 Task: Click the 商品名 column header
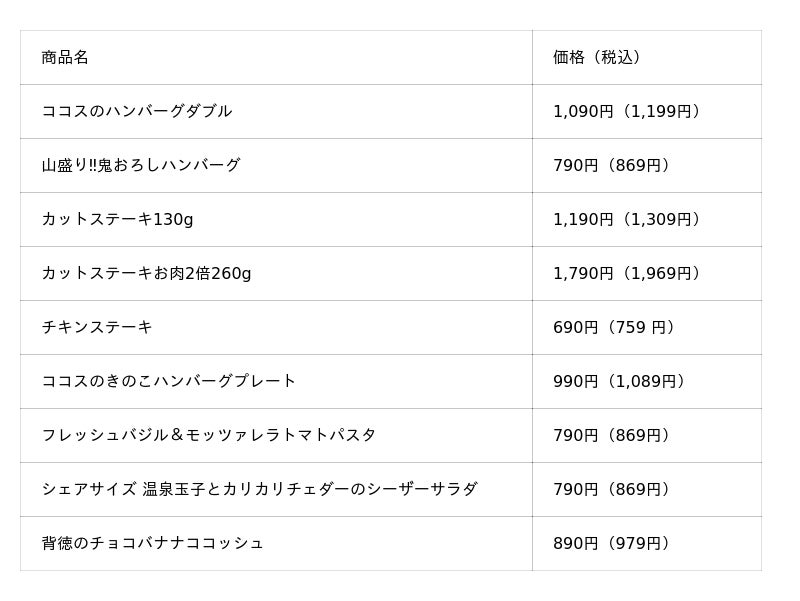65,57
